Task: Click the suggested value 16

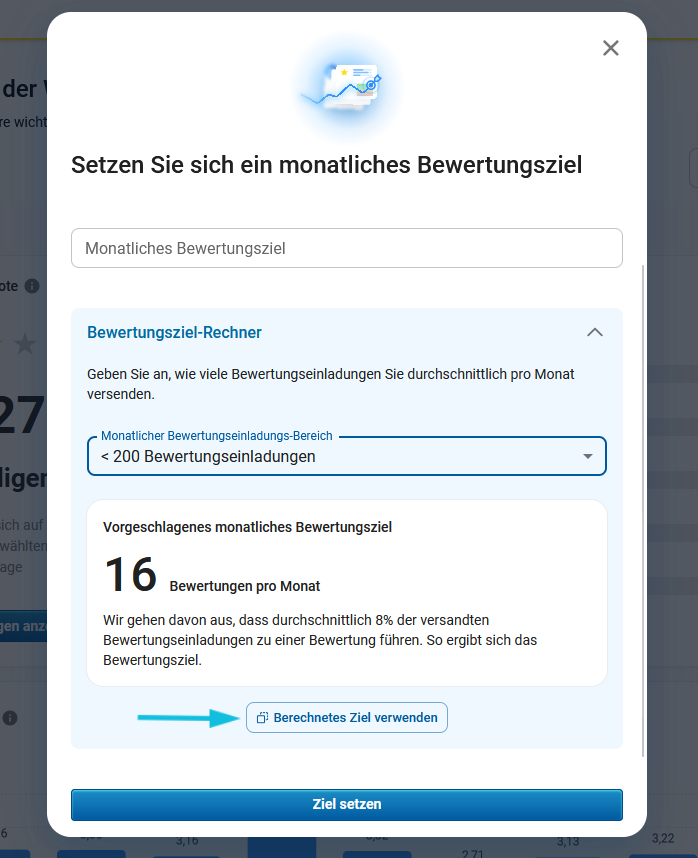Action: coord(131,574)
